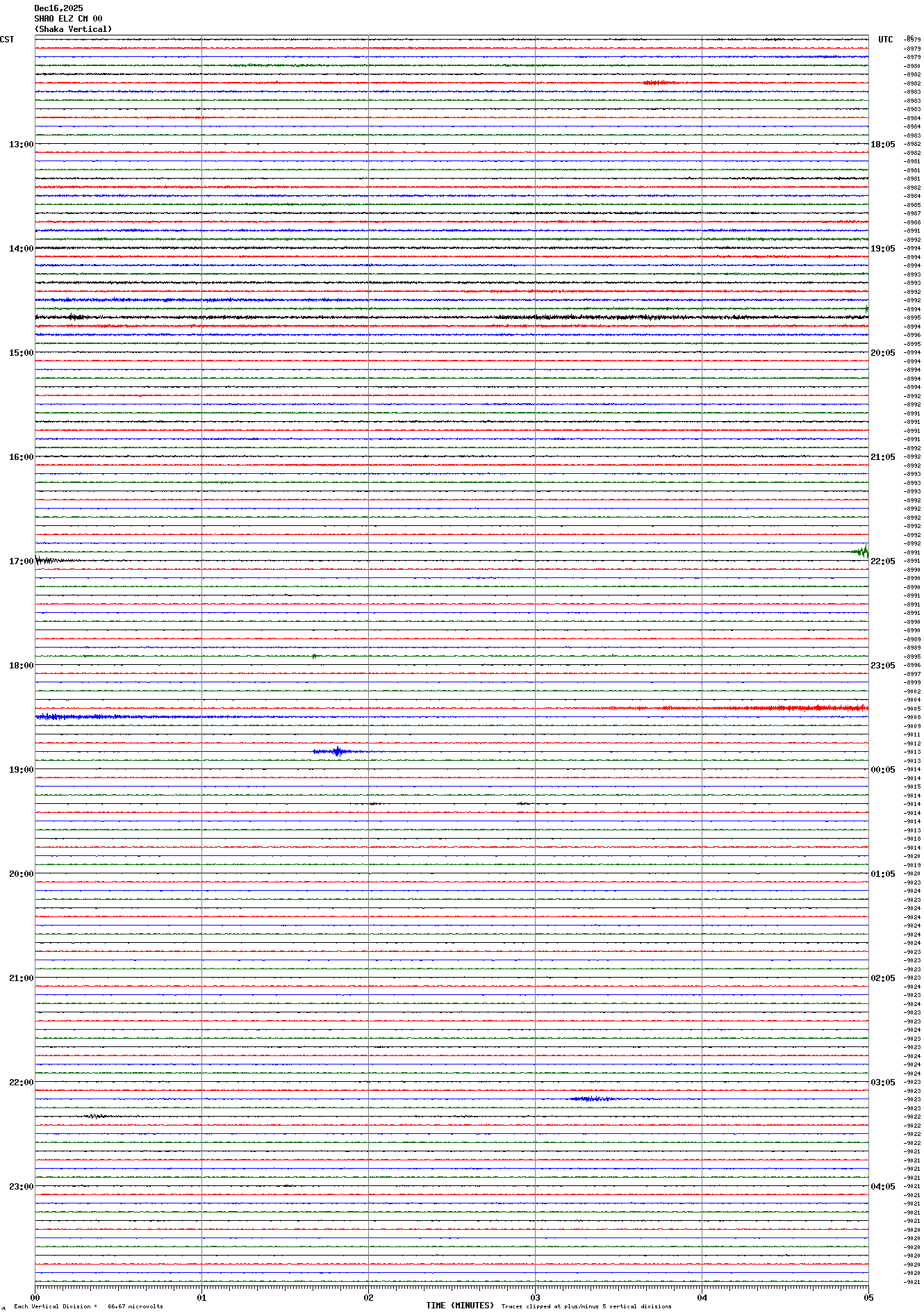Click the 04:05 UTC time label
Viewport: 924px width, 1316px height.
point(883,1187)
